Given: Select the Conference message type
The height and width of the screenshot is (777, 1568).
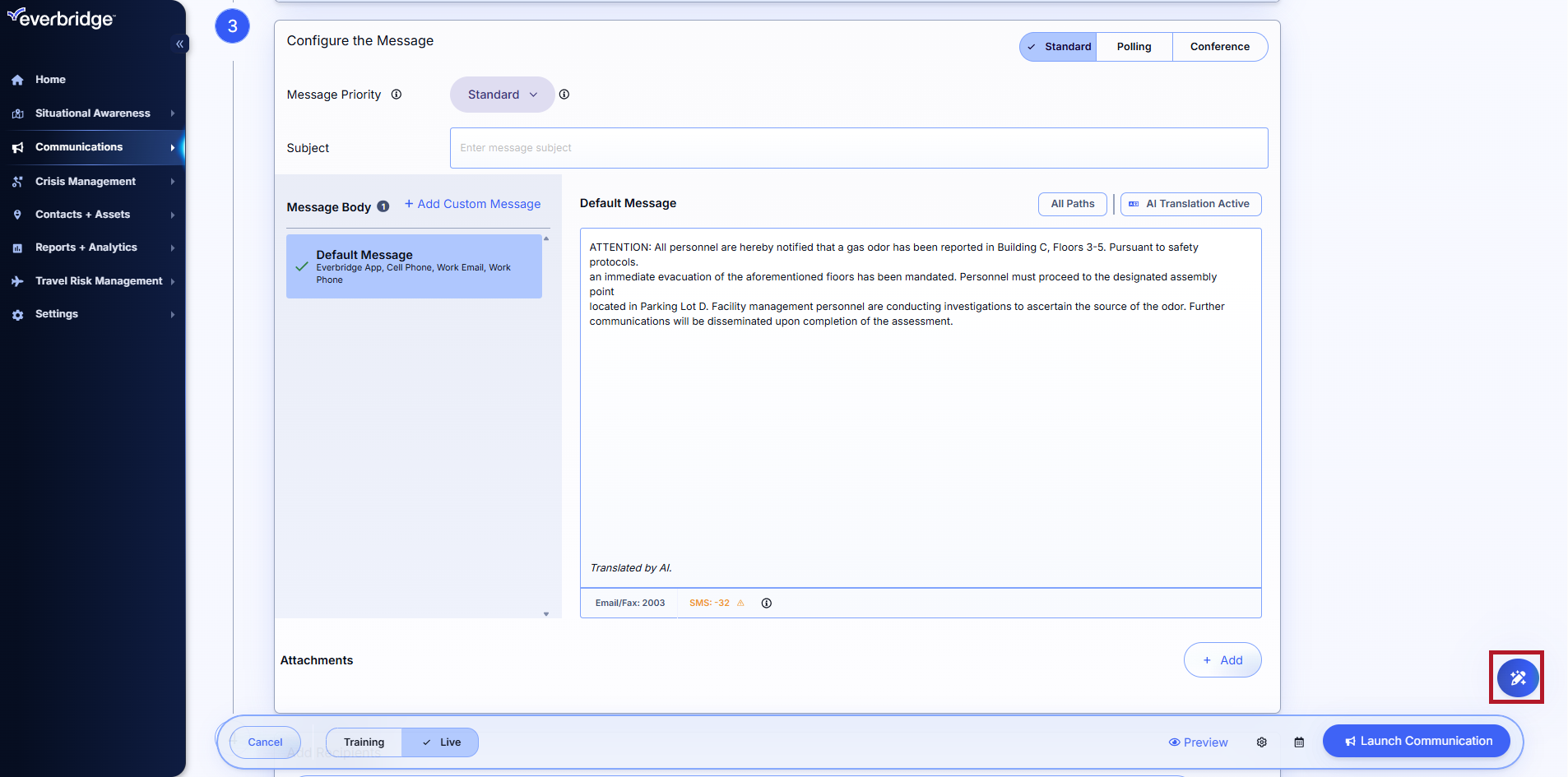Looking at the screenshot, I should [x=1219, y=47].
